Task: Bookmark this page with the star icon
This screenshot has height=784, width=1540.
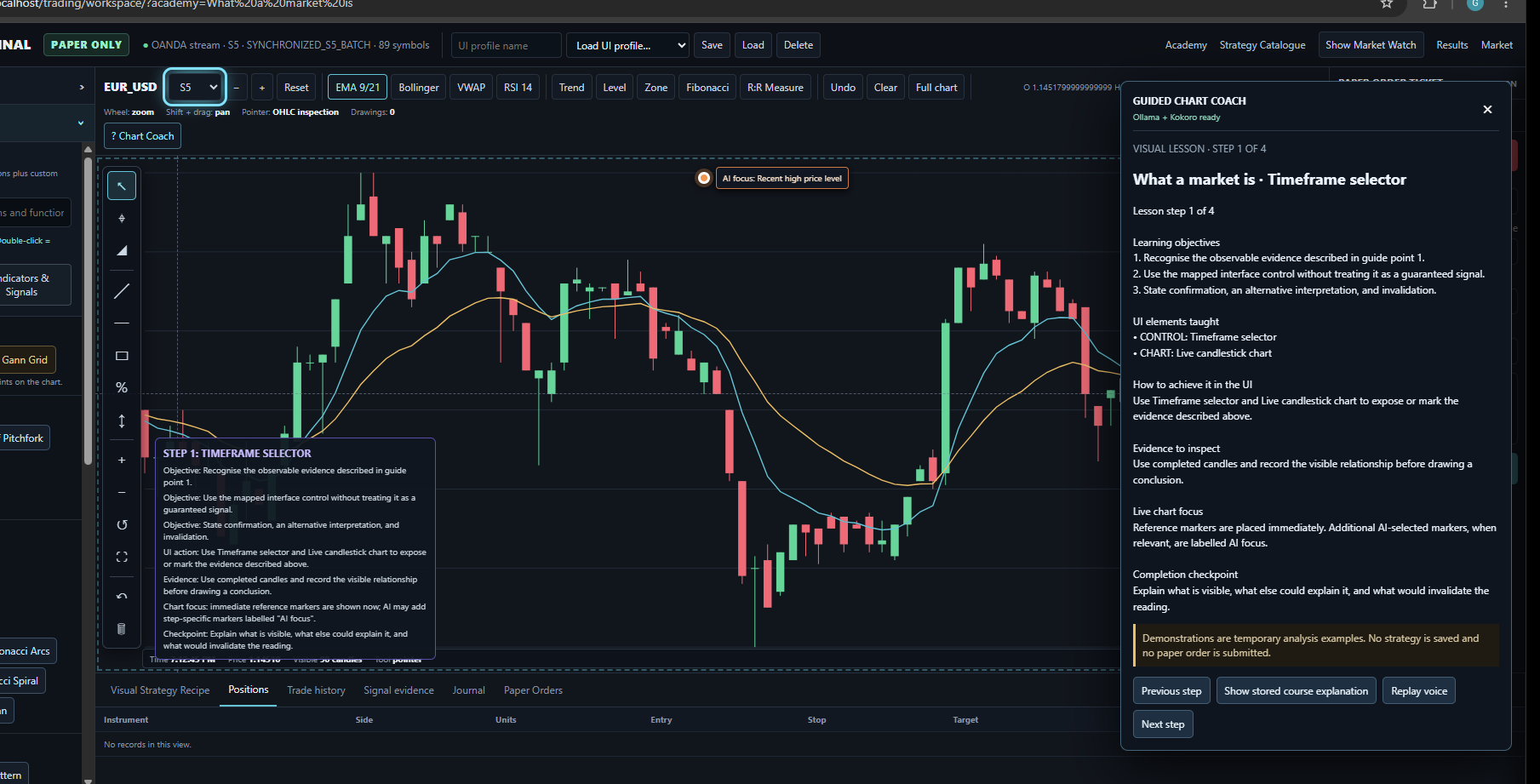Action: pos(1387,4)
